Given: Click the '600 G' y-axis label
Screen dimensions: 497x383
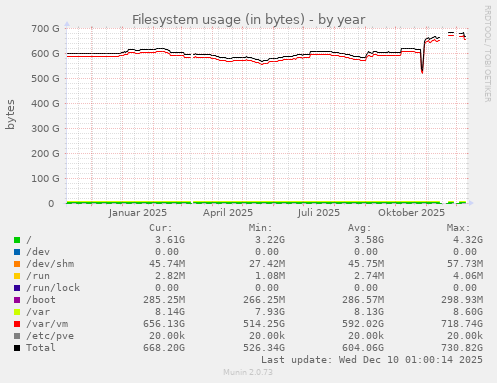Looking at the screenshot, I should pos(45,54).
